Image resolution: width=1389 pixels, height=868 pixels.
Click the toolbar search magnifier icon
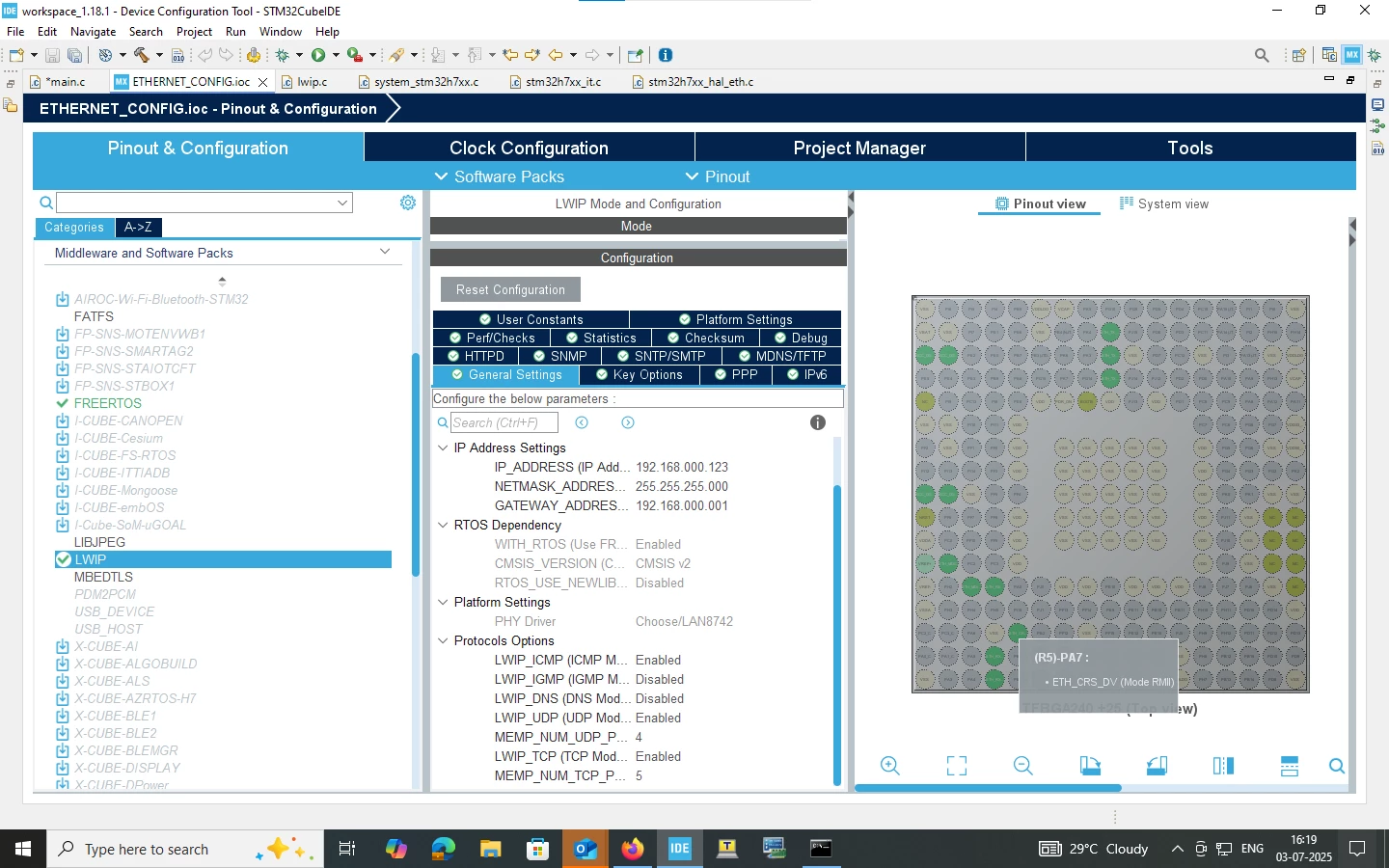[1262, 55]
